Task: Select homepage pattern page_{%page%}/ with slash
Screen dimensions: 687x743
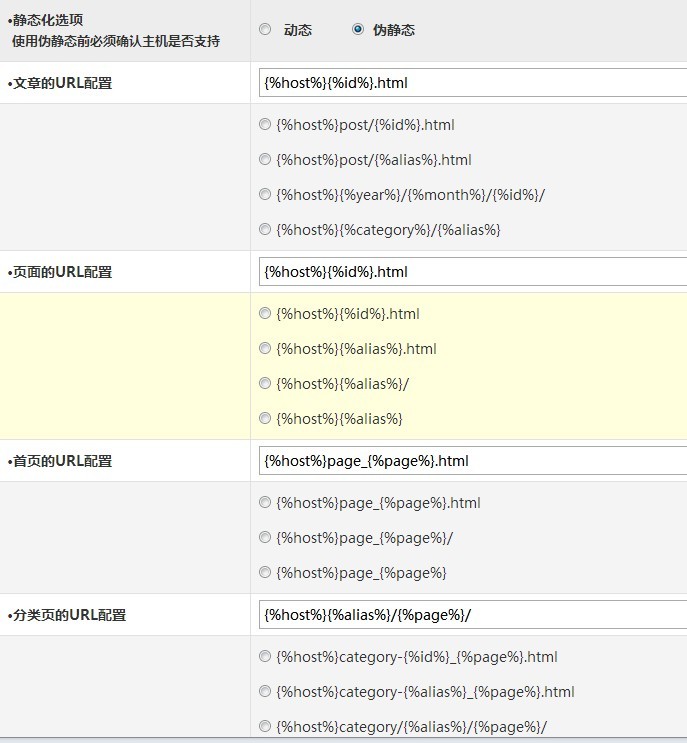Action: click(265, 538)
